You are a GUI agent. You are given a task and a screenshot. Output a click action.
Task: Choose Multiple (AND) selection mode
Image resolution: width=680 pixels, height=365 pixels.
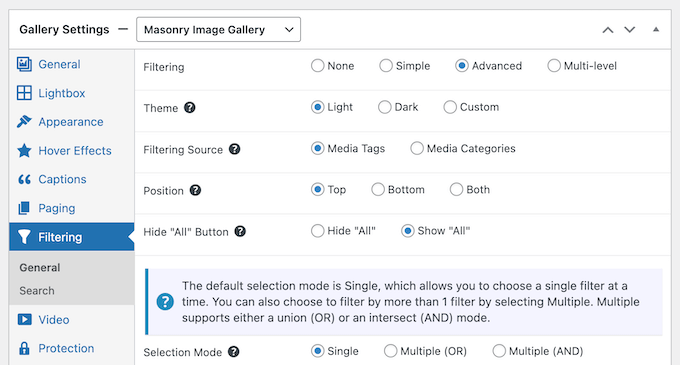pyautogui.click(x=499, y=351)
